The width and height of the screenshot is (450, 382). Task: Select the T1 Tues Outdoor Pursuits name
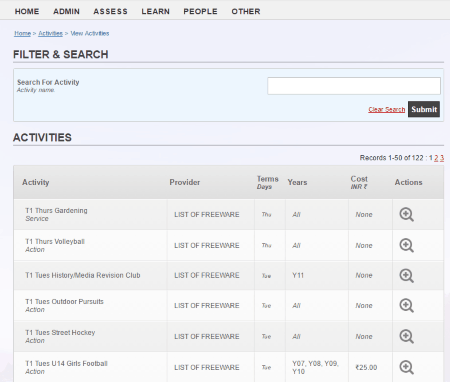[x=64, y=302]
